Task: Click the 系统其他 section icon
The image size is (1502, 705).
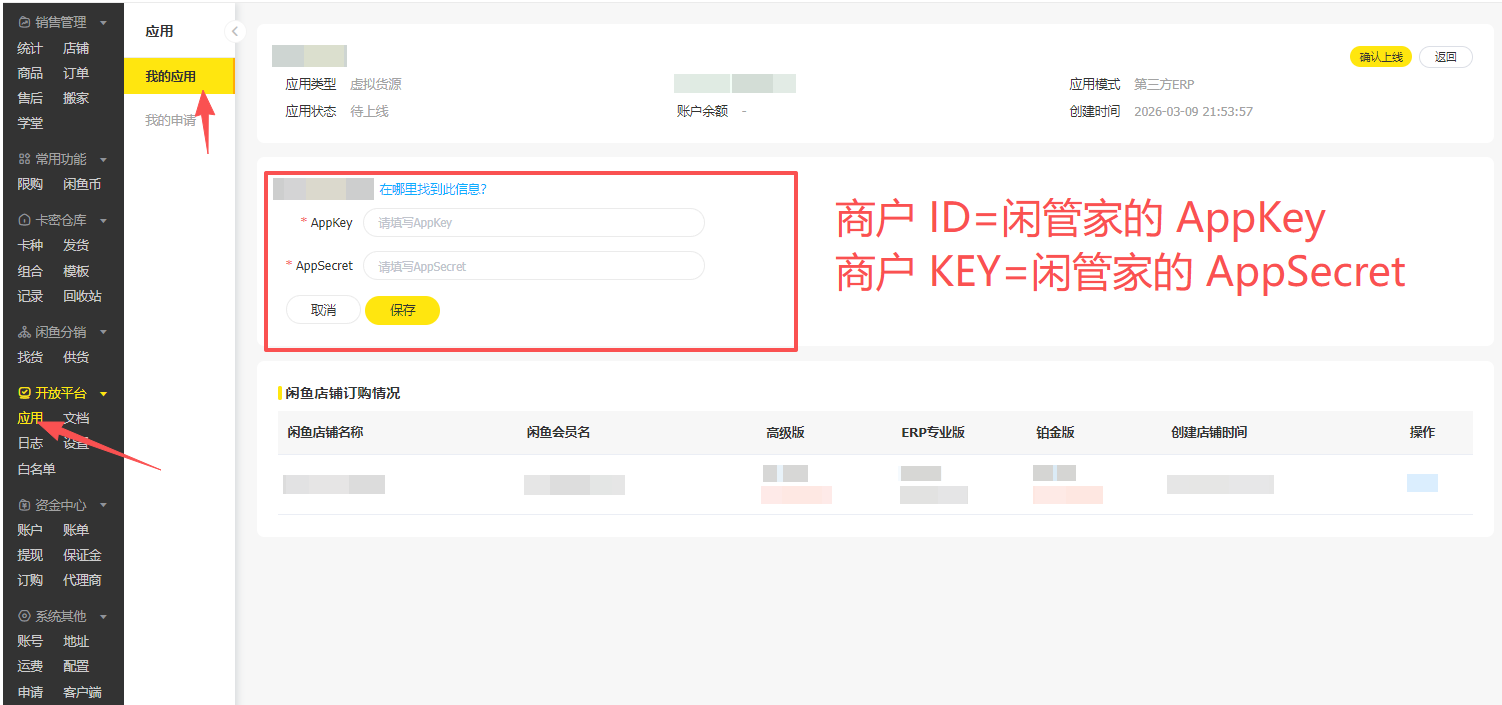Action: [24, 616]
